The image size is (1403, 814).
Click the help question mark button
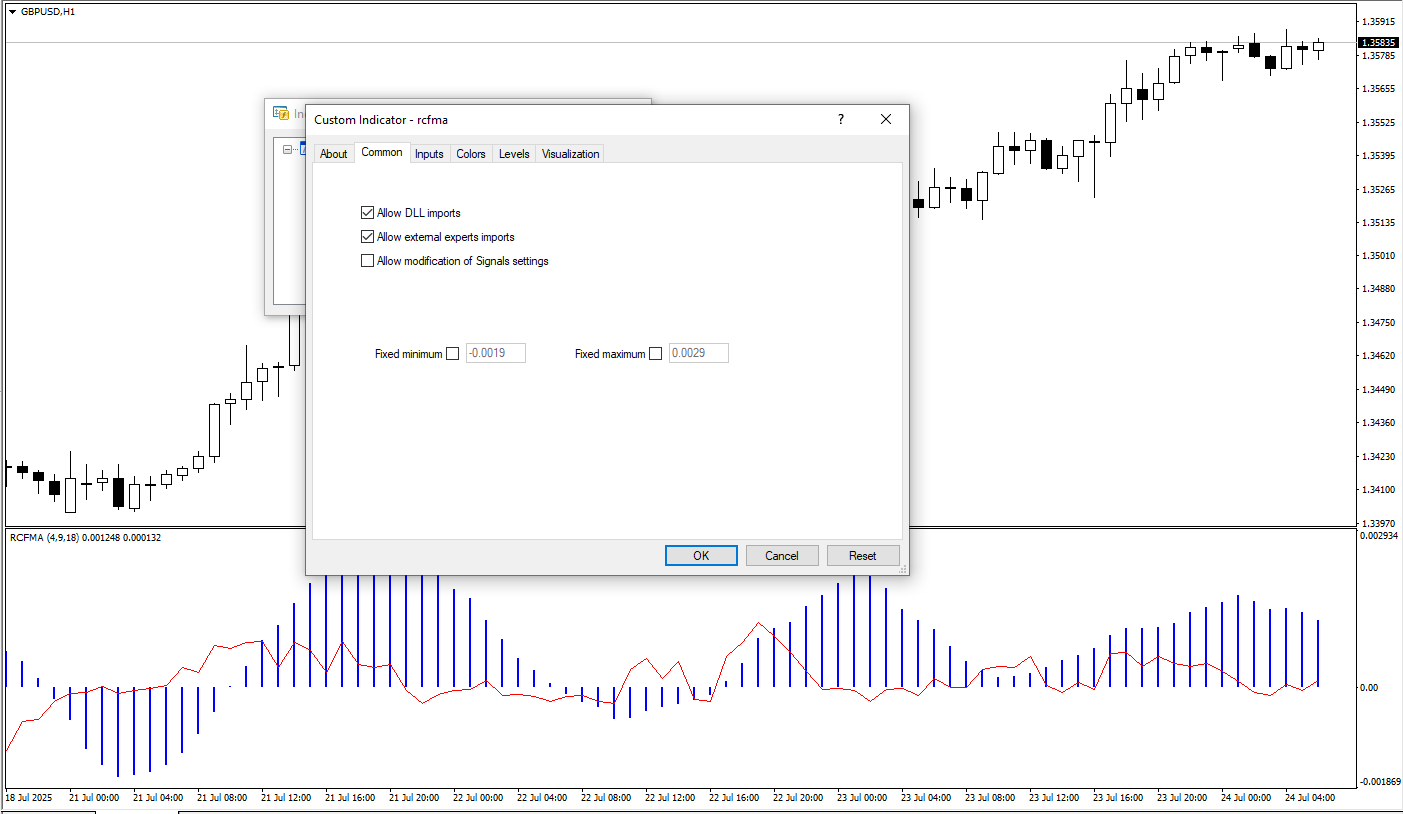pyautogui.click(x=840, y=119)
